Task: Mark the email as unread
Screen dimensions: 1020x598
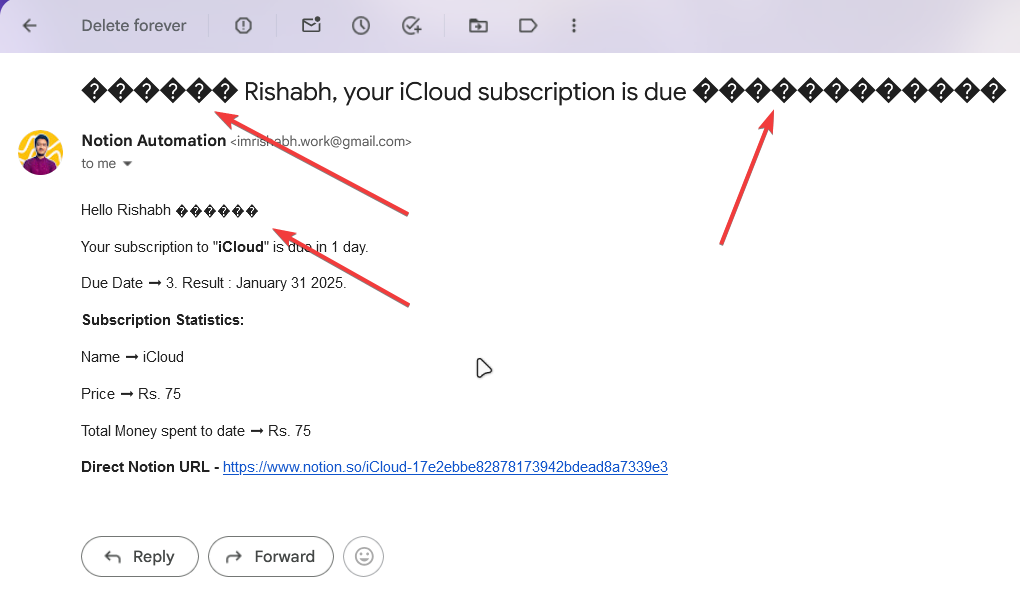Action: pyautogui.click(x=311, y=26)
